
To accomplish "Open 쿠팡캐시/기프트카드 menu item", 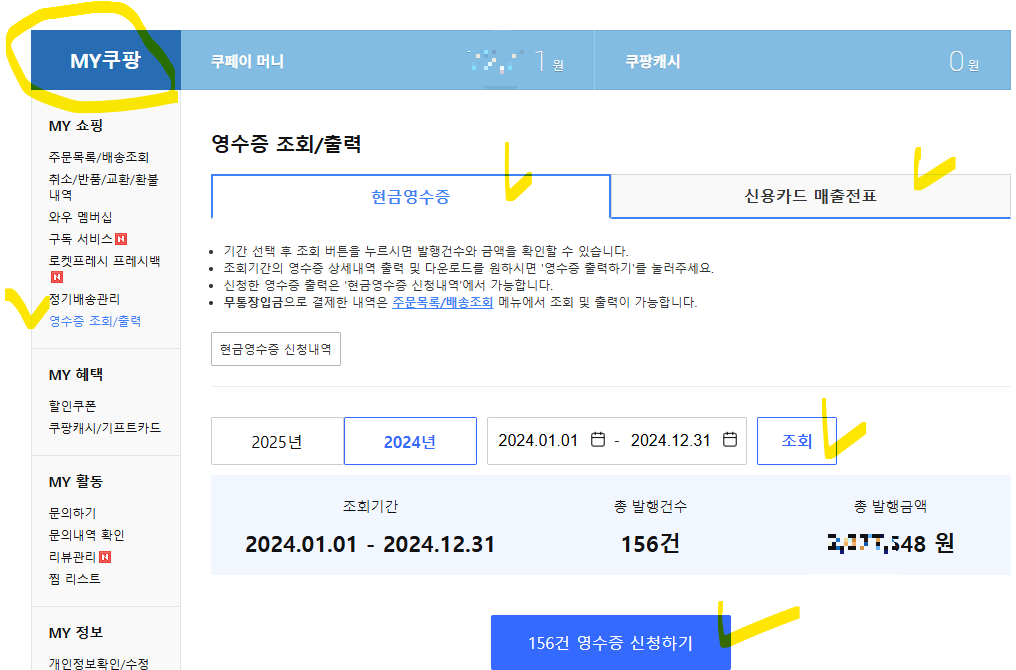I will 105,428.
